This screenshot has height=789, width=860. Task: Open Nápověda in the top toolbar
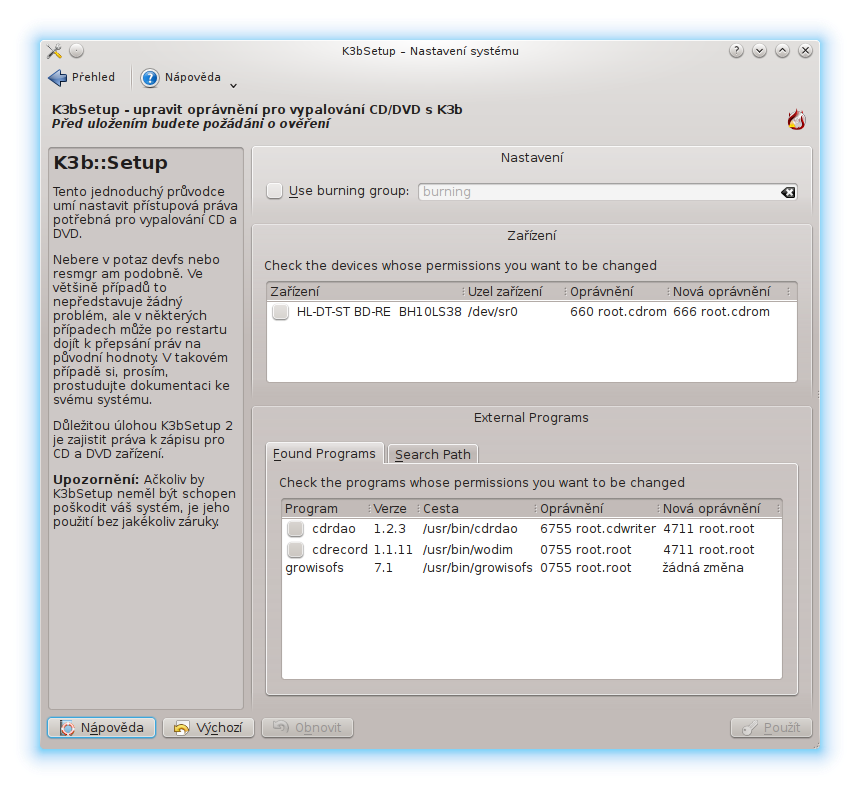(x=181, y=77)
